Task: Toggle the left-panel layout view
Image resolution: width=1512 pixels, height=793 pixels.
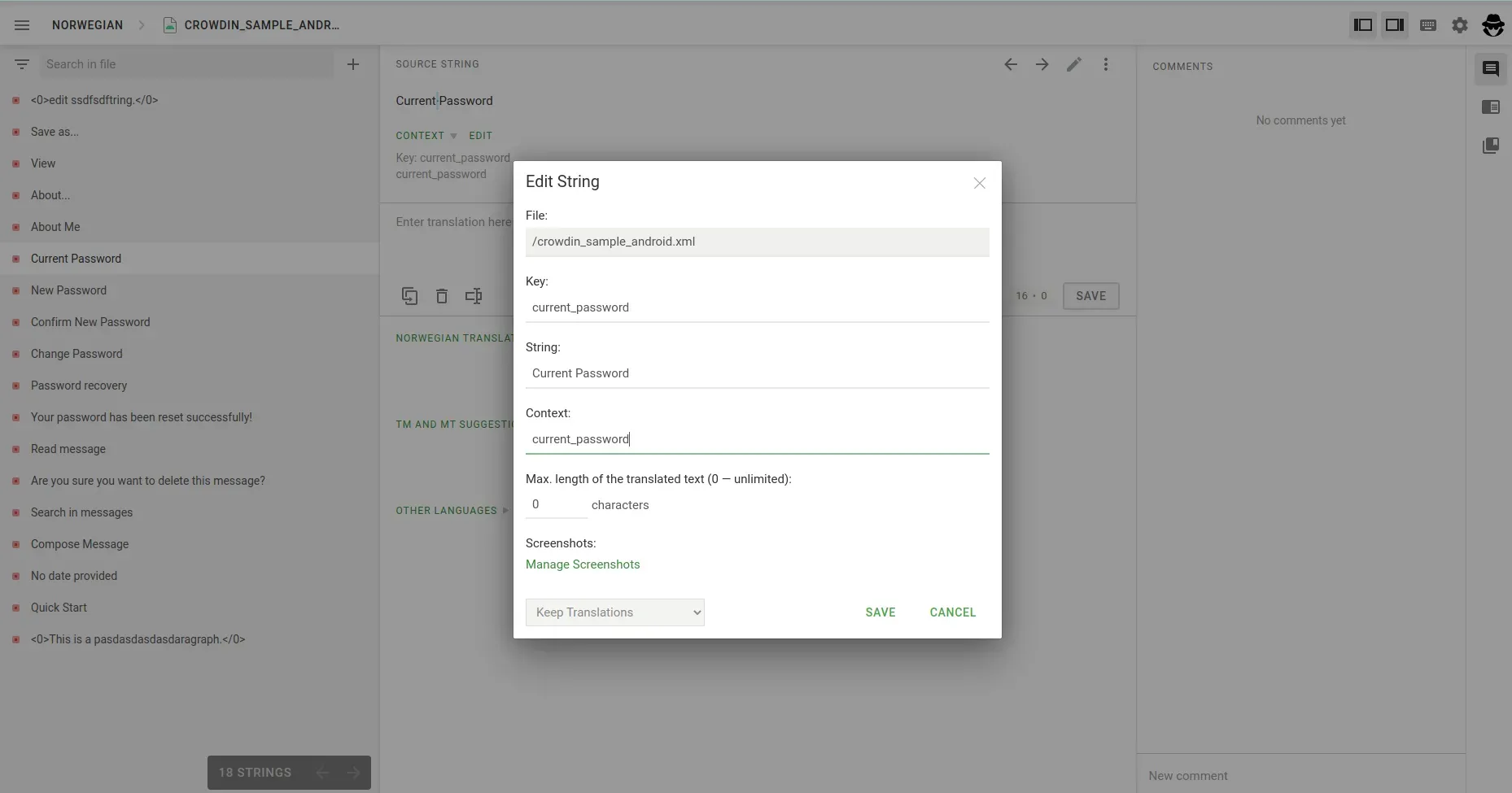Action: [1363, 25]
